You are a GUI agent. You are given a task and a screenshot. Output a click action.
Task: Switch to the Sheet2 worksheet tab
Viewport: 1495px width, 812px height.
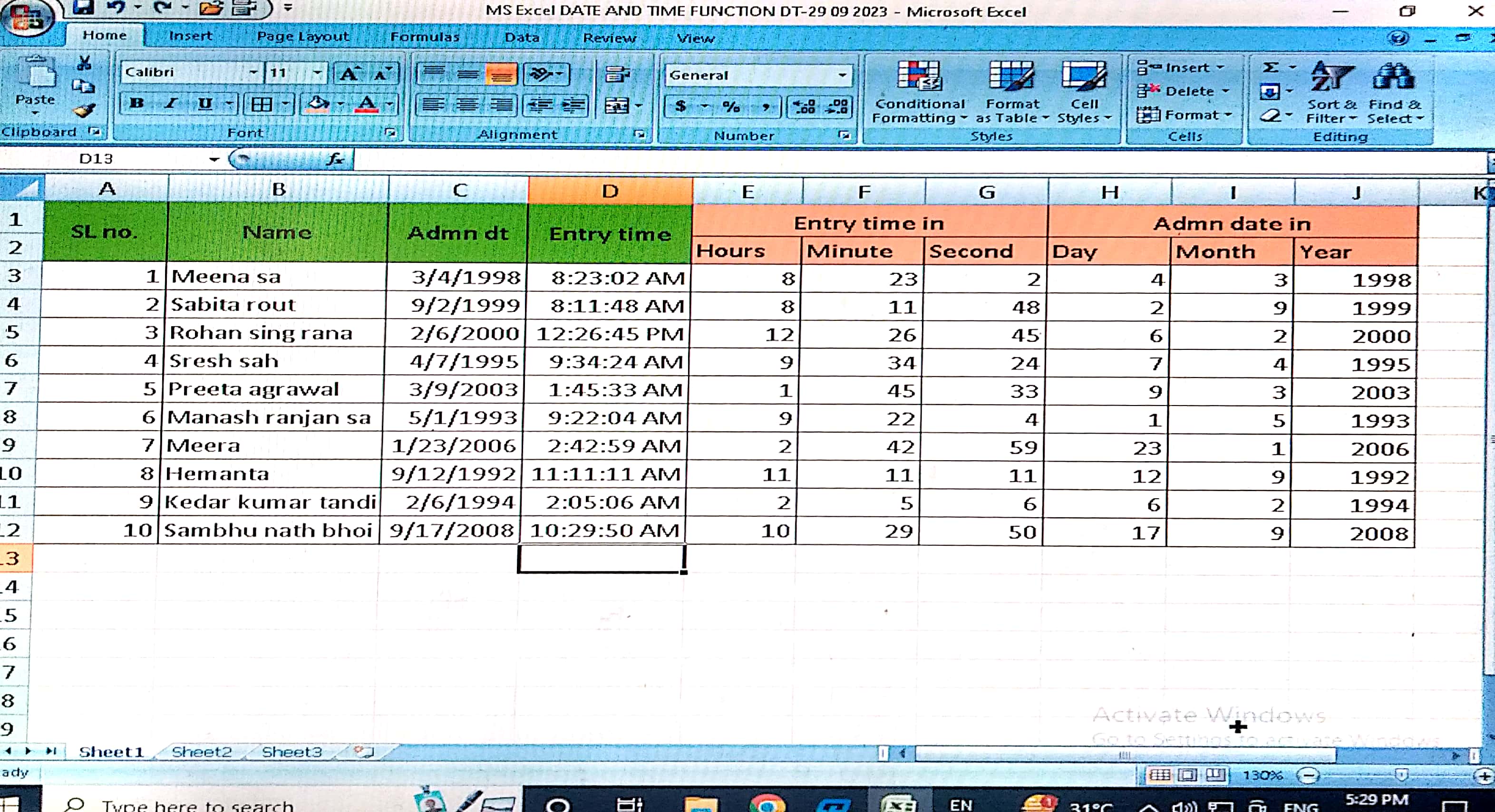[202, 752]
